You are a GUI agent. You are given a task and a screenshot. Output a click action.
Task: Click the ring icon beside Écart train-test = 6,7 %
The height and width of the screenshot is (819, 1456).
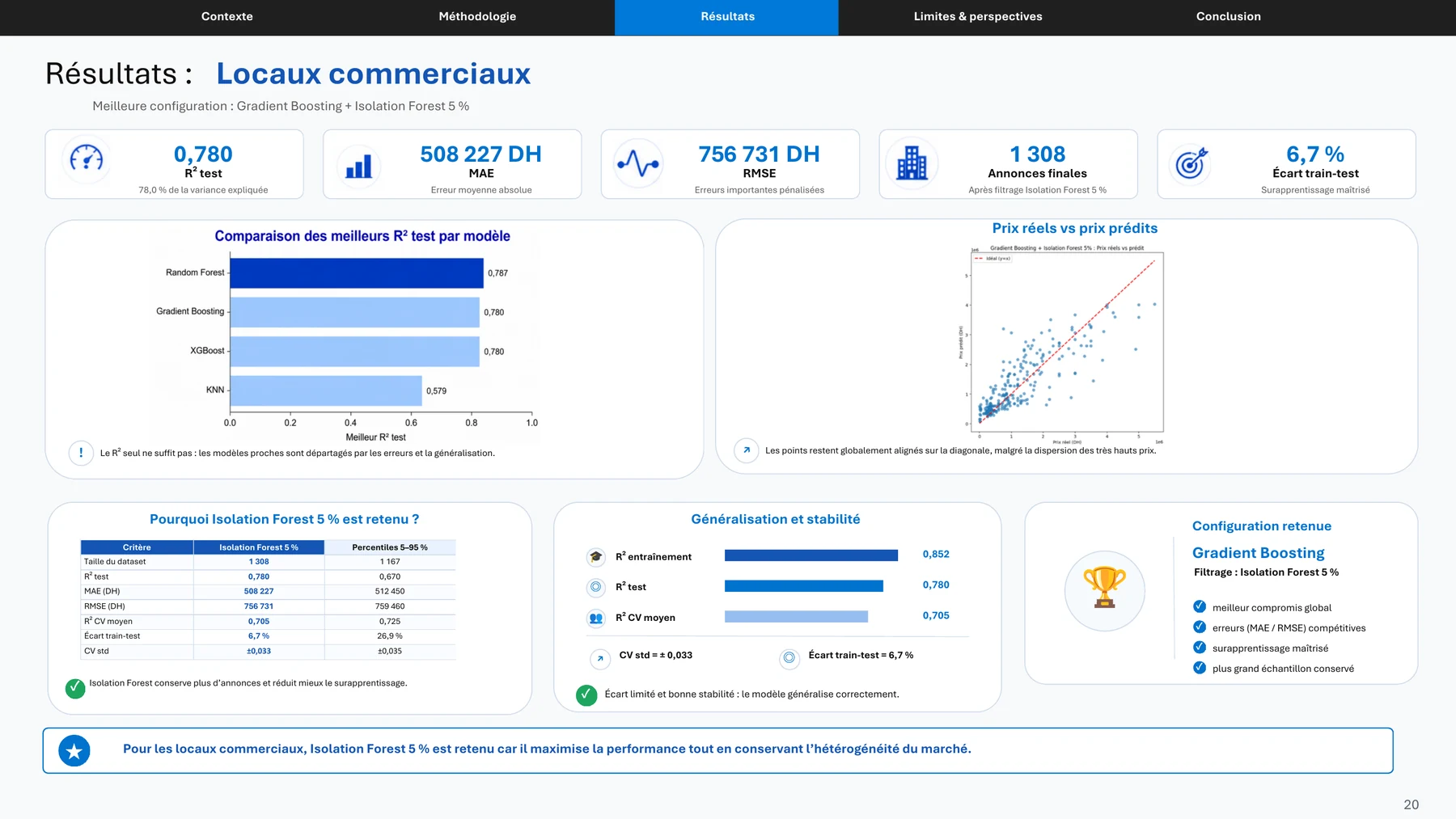789,658
